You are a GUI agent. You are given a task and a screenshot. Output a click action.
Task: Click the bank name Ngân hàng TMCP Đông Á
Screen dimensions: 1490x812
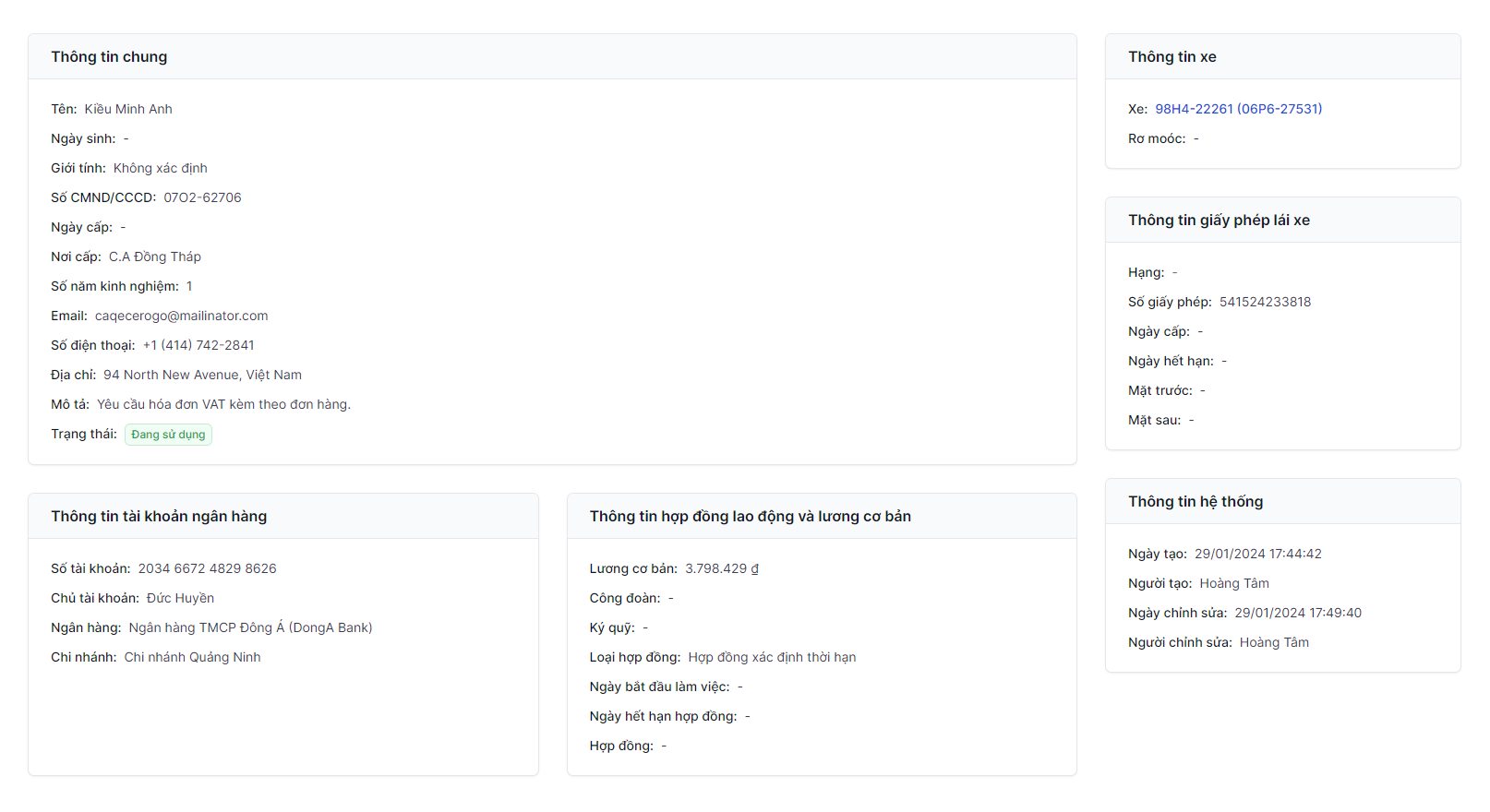[x=250, y=627]
